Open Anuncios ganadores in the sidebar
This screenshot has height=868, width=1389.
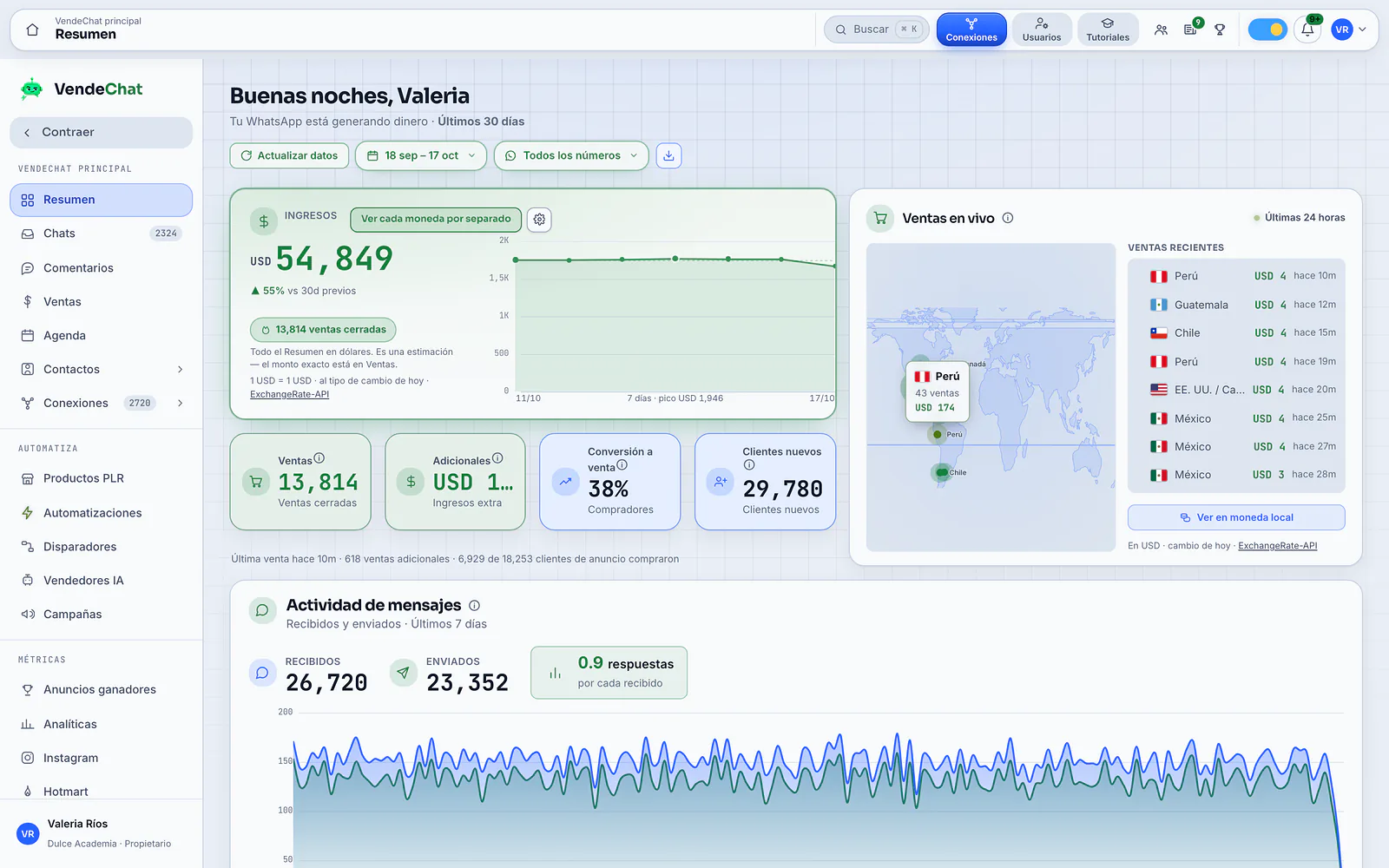pyautogui.click(x=101, y=690)
